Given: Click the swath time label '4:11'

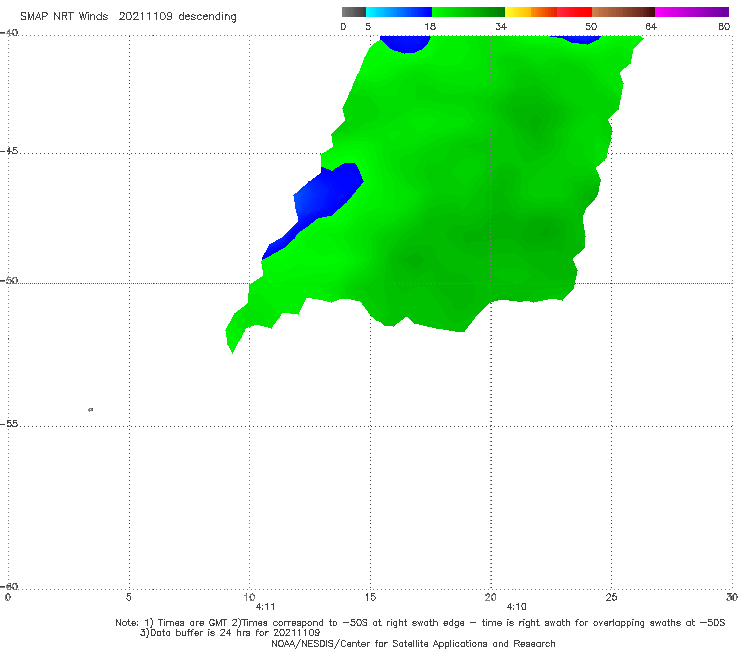Looking at the screenshot, I should (x=265, y=607).
